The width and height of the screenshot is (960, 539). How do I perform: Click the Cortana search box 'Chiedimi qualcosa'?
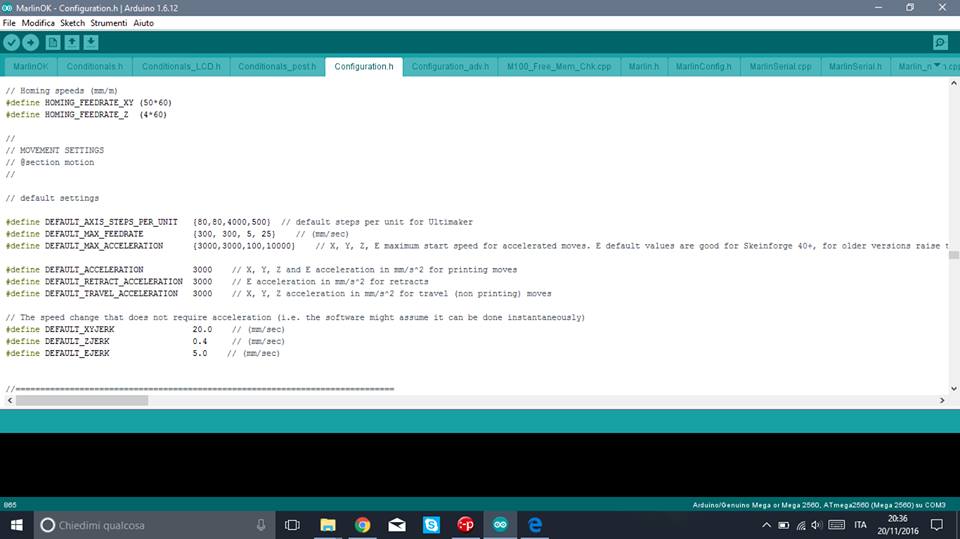click(154, 525)
